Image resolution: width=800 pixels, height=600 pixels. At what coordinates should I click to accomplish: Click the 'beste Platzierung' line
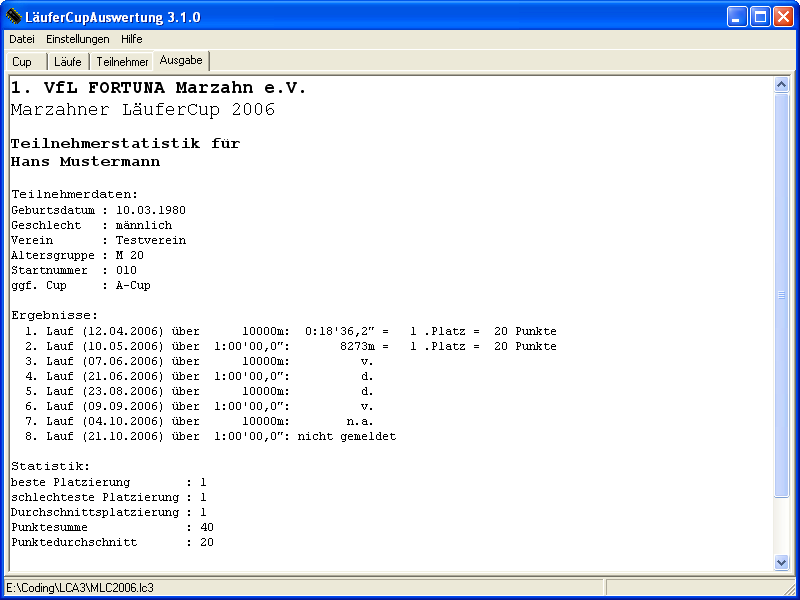[109, 482]
